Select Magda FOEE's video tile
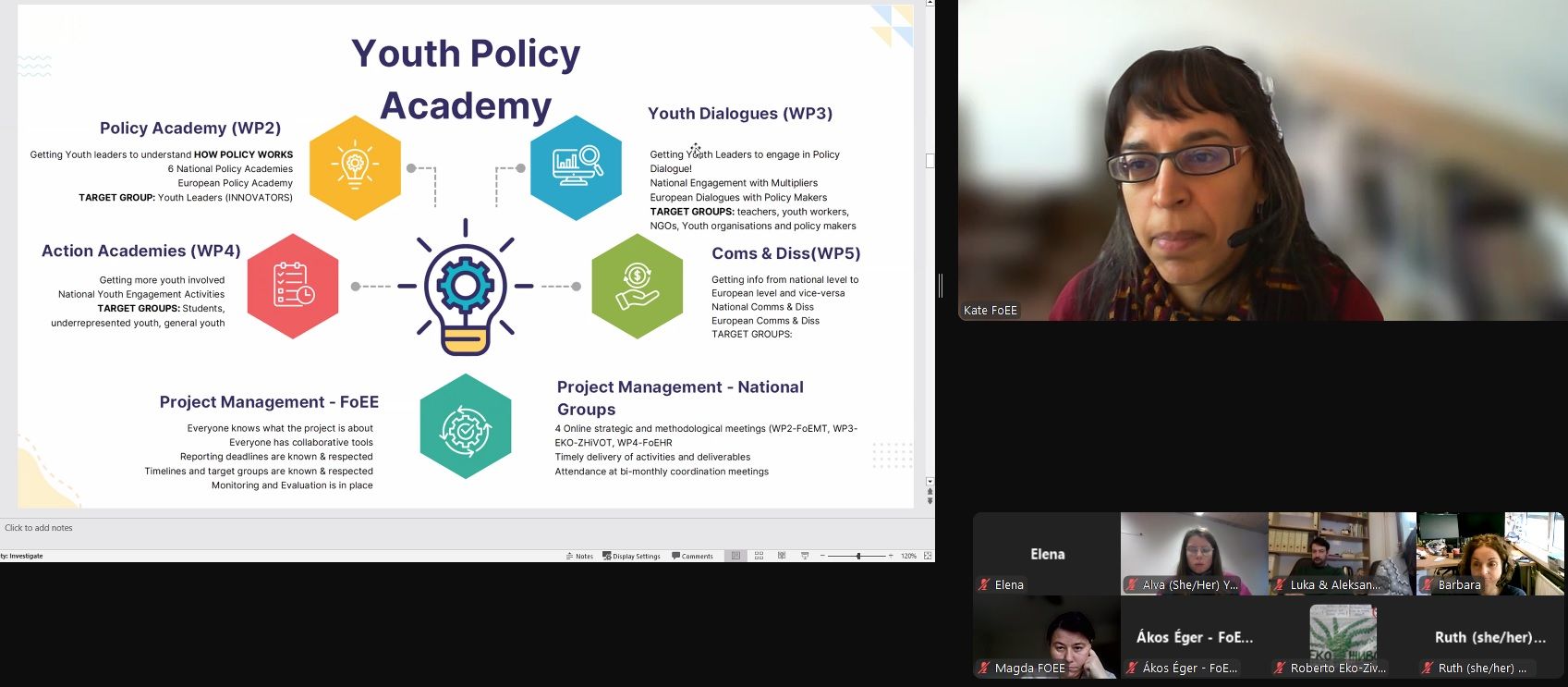 pyautogui.click(x=1046, y=637)
